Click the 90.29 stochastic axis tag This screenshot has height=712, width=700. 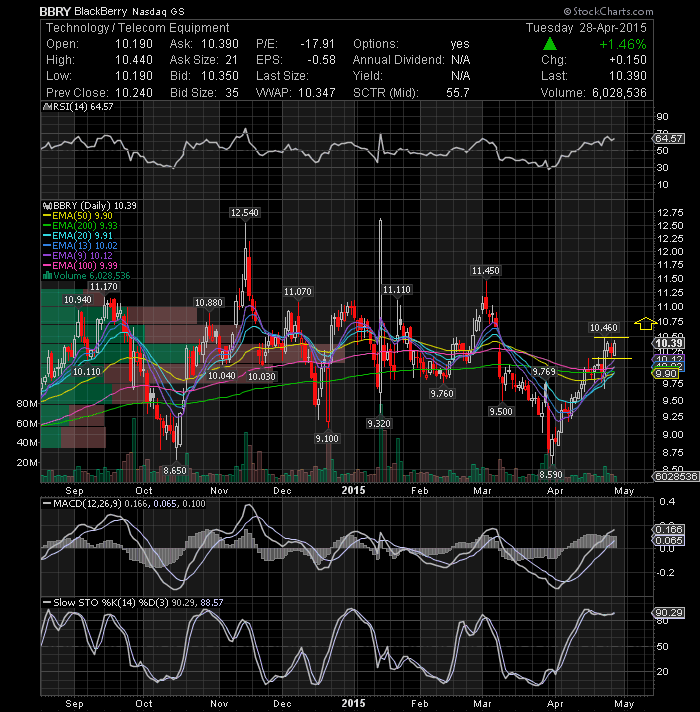[669, 613]
